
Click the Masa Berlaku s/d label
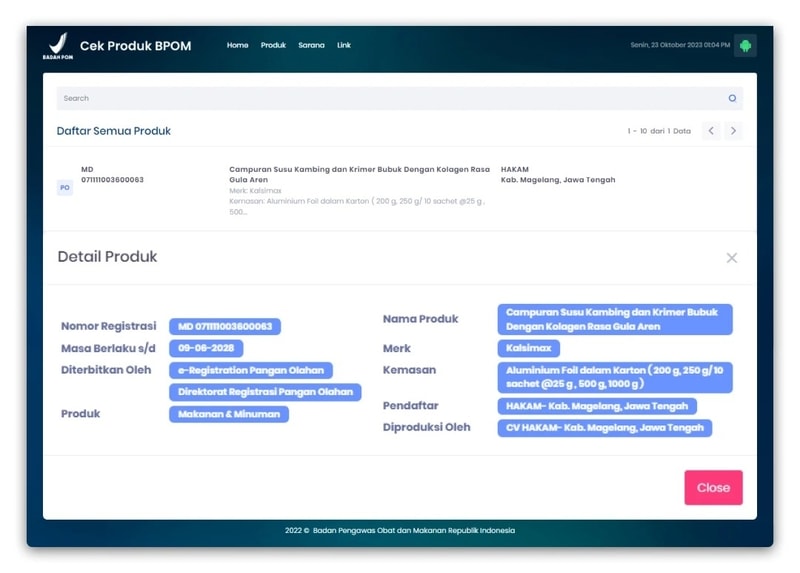pyautogui.click(x=108, y=348)
